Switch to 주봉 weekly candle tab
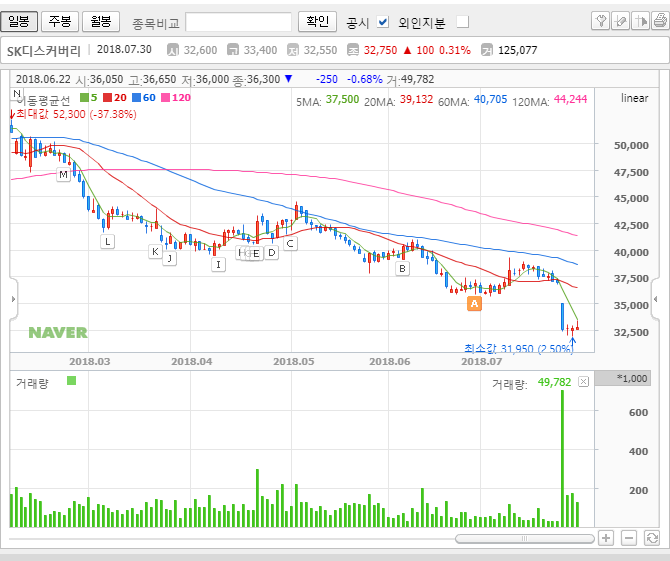 point(60,21)
